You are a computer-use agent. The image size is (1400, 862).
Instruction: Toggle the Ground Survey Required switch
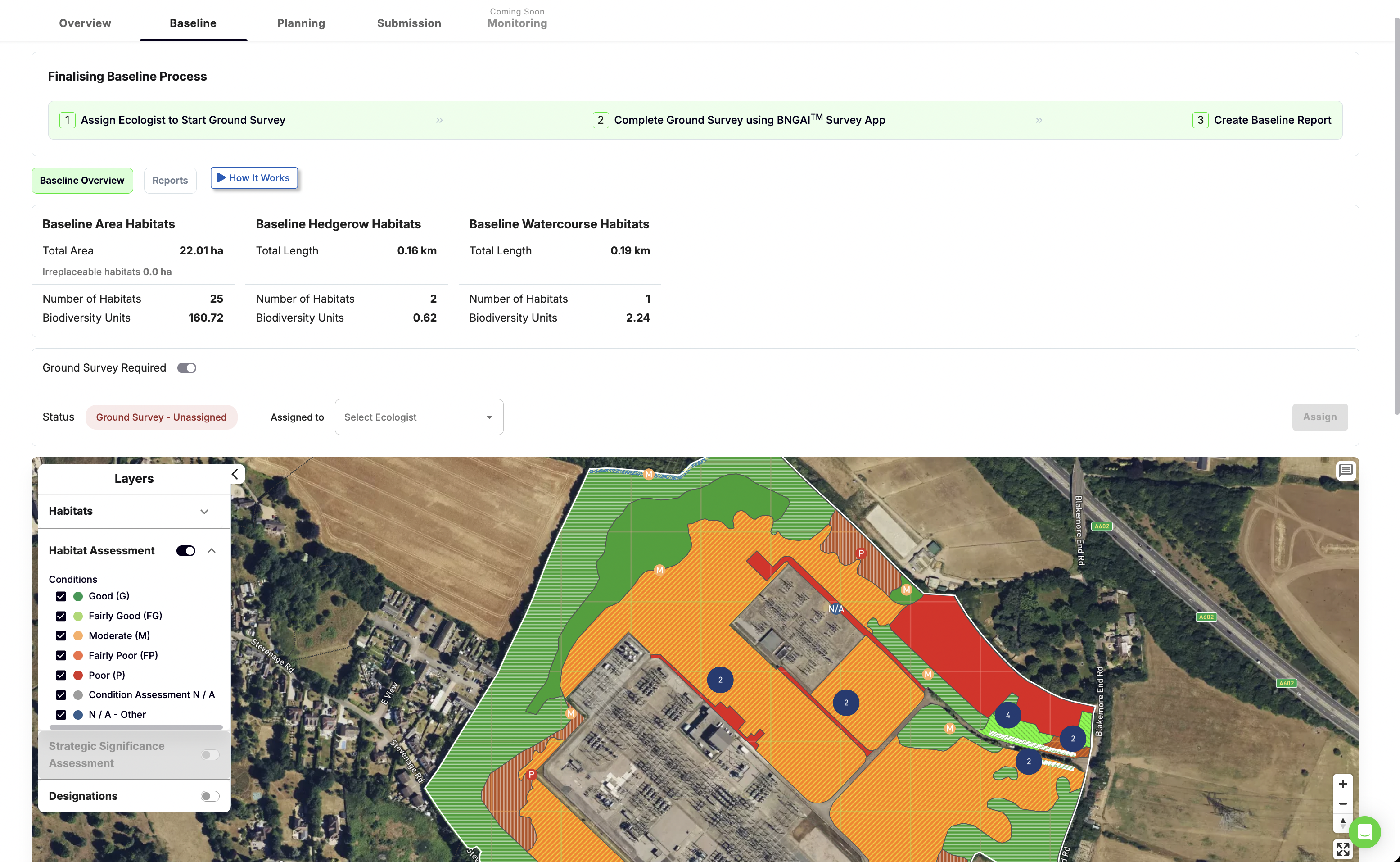tap(186, 367)
